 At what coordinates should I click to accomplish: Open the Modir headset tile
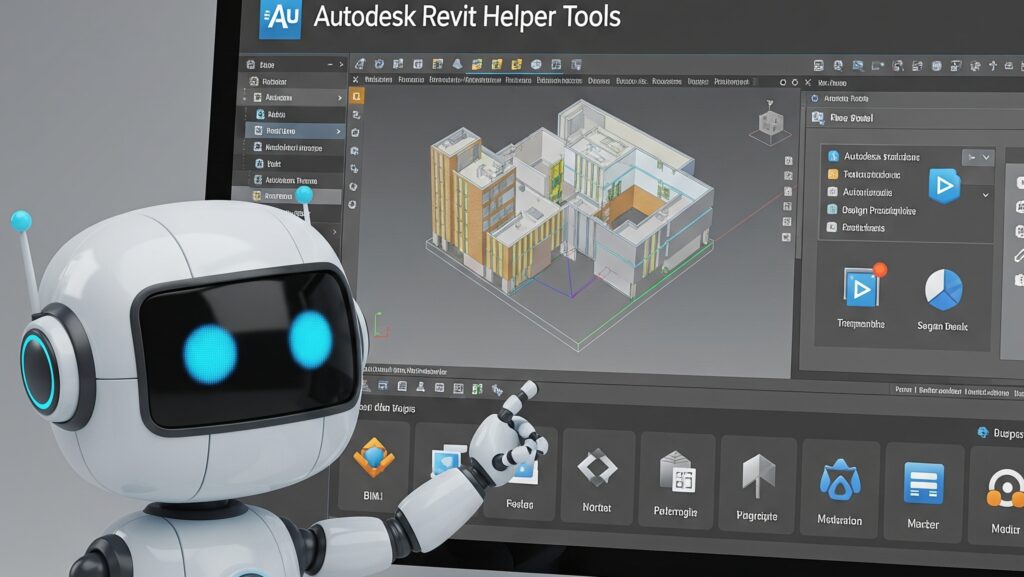(999, 495)
